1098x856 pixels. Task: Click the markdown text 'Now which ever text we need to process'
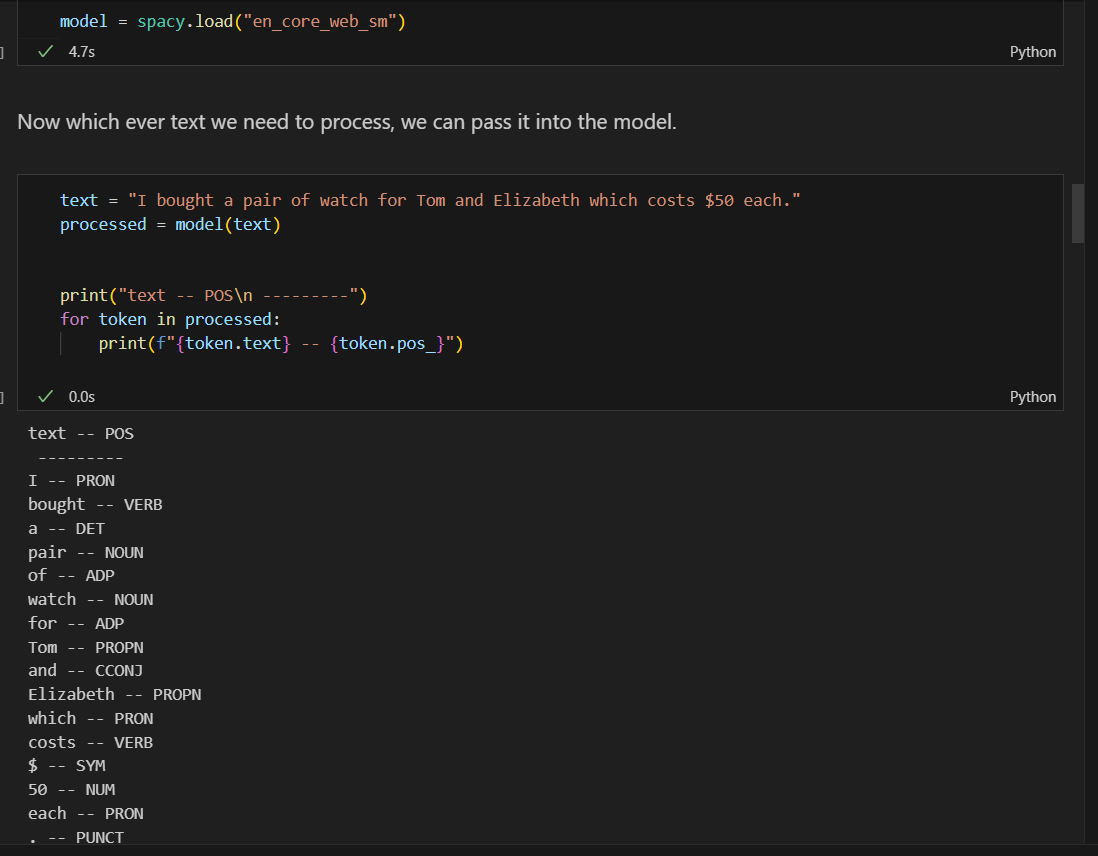(x=208, y=122)
